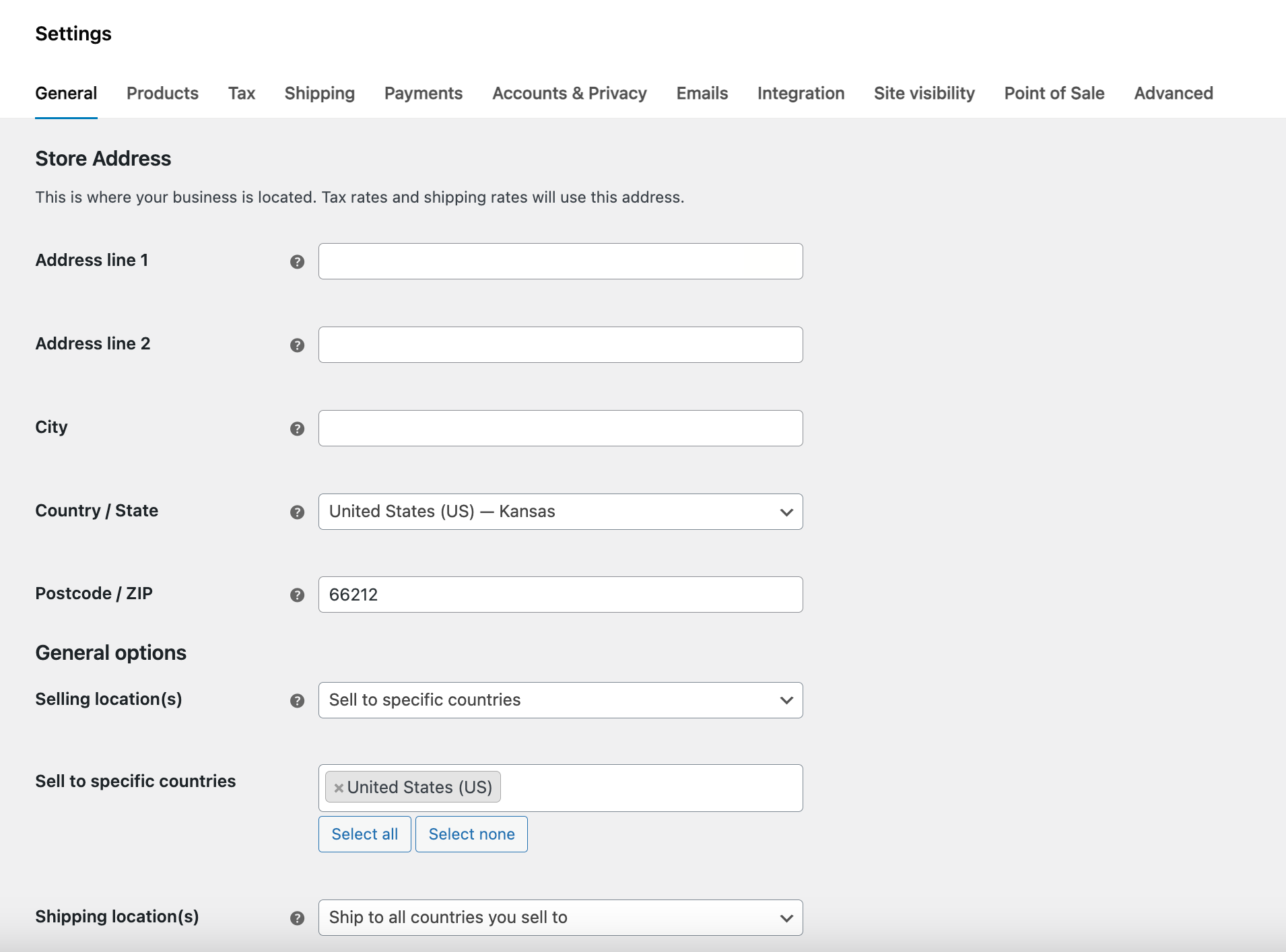Switch to the Products tab

pyautogui.click(x=162, y=94)
